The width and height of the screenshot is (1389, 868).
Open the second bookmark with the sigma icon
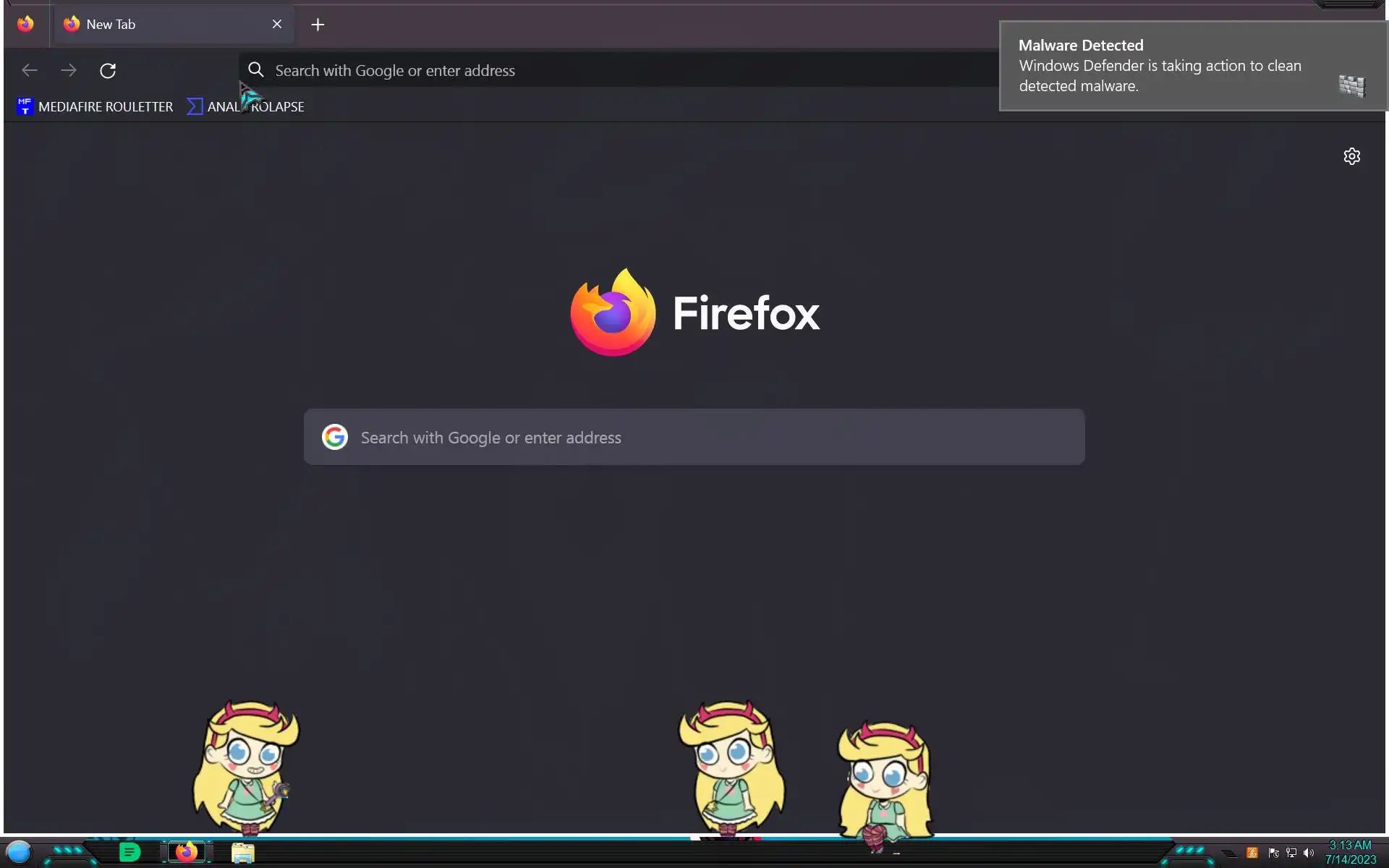(x=246, y=106)
